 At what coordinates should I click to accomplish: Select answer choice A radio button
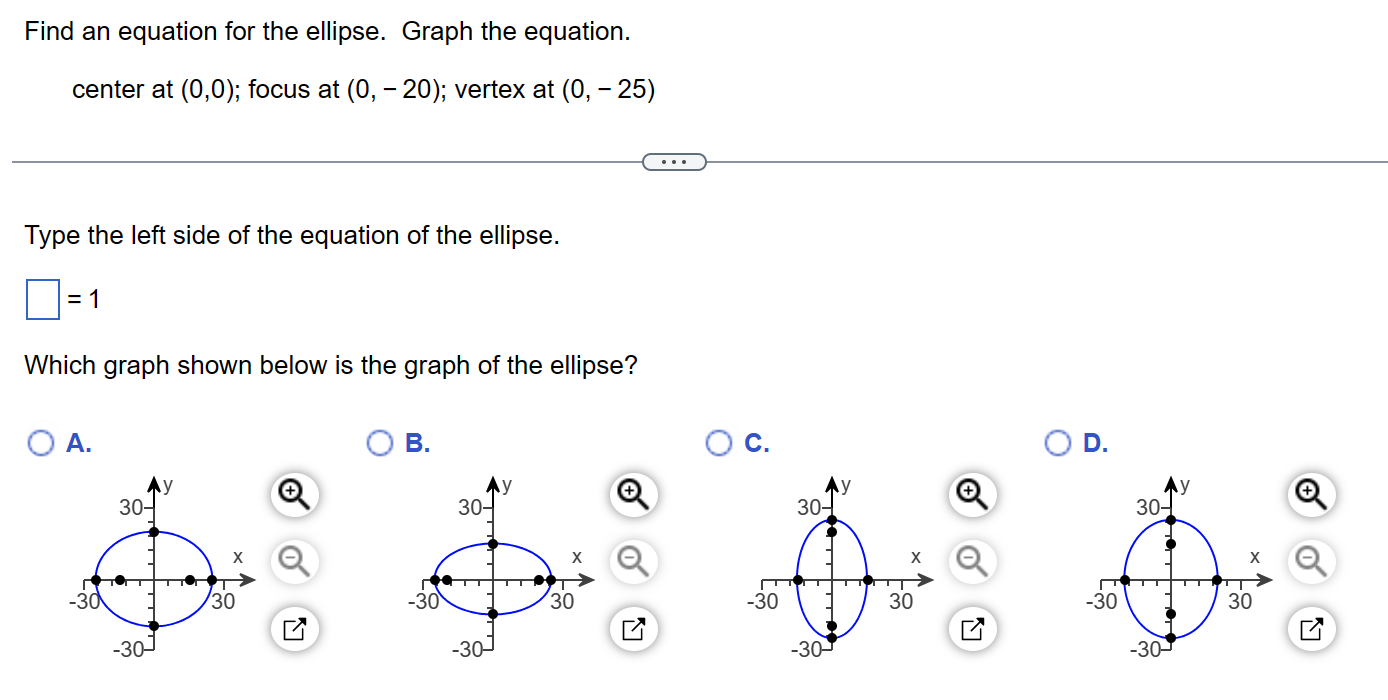click(x=40, y=442)
